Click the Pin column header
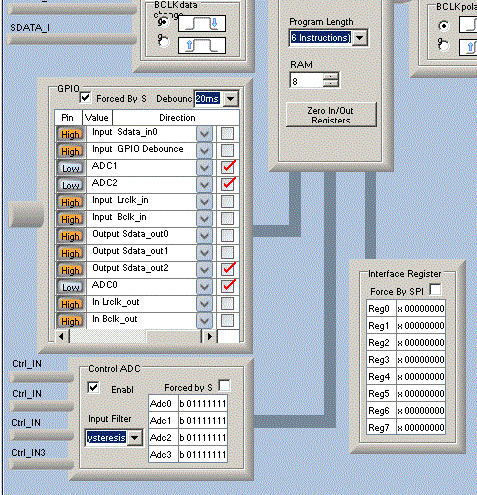Screen dimensions: 477x495 tap(68, 118)
